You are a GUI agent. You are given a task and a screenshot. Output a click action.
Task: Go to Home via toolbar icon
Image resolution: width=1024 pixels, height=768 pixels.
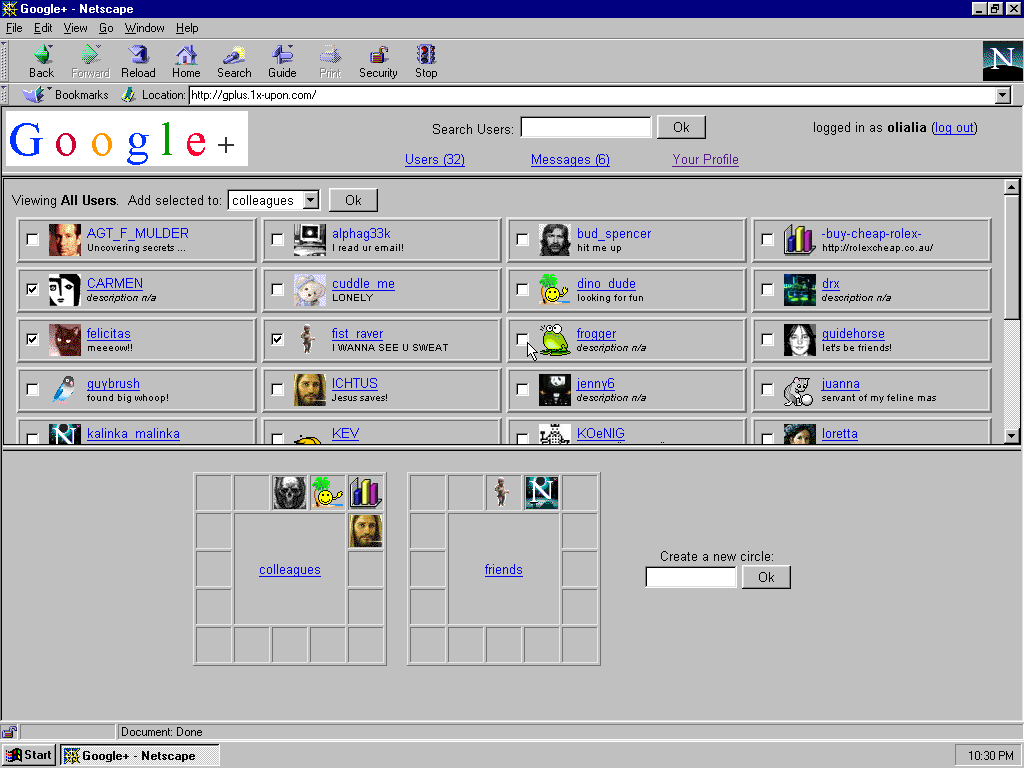tap(186, 56)
